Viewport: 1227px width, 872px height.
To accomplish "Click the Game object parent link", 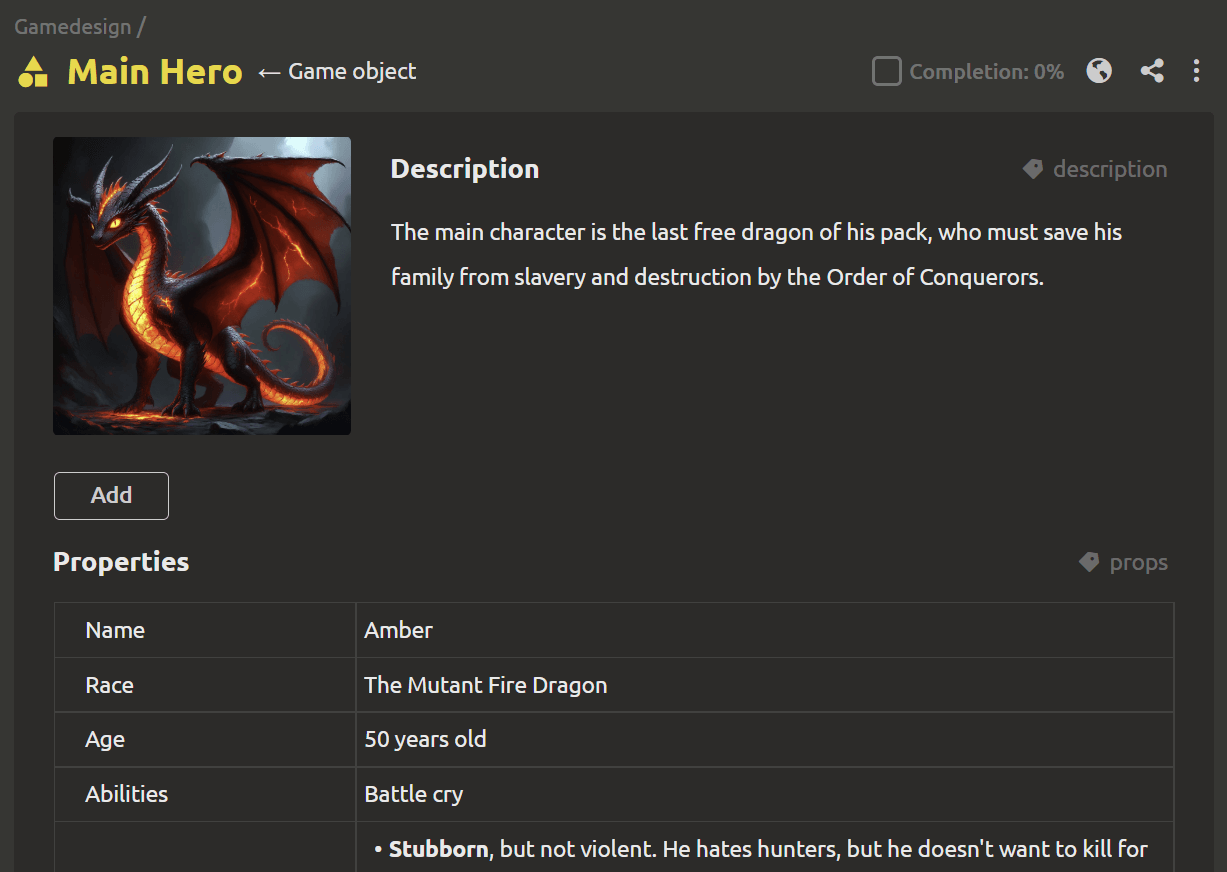I will (351, 71).
